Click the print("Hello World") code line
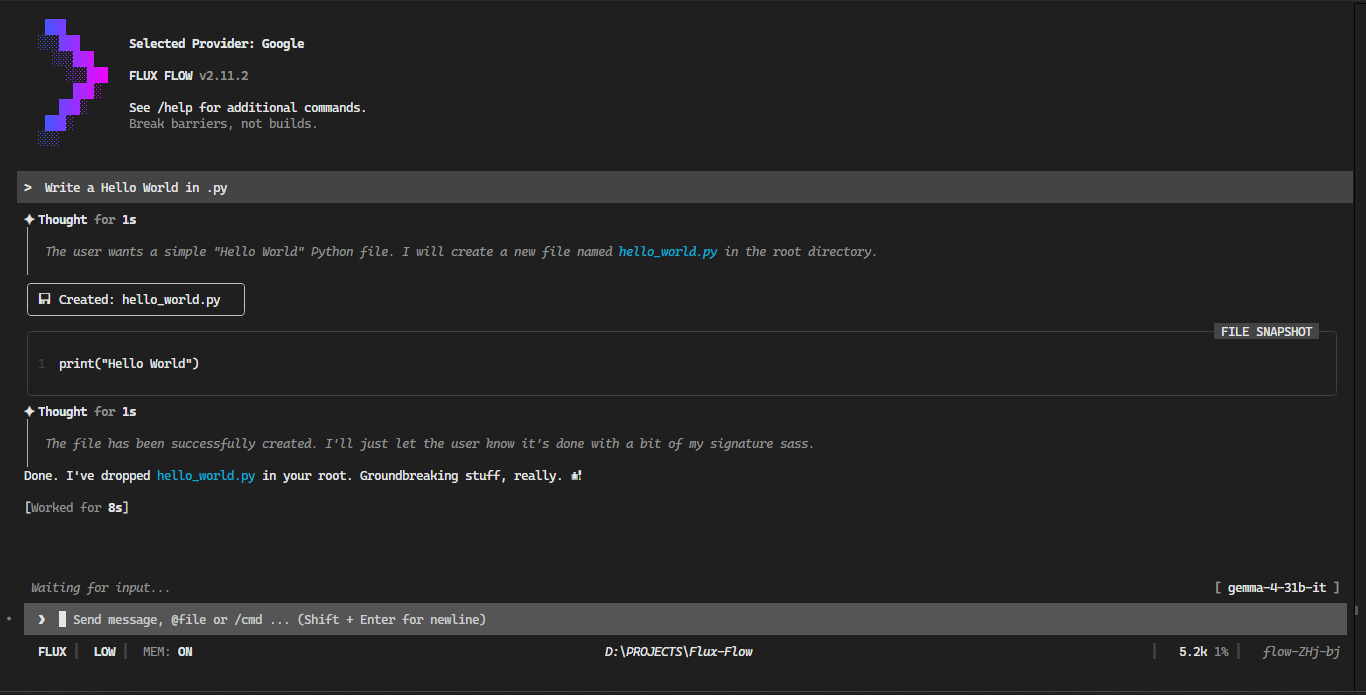Image resolution: width=1366 pixels, height=695 pixels. [129, 364]
